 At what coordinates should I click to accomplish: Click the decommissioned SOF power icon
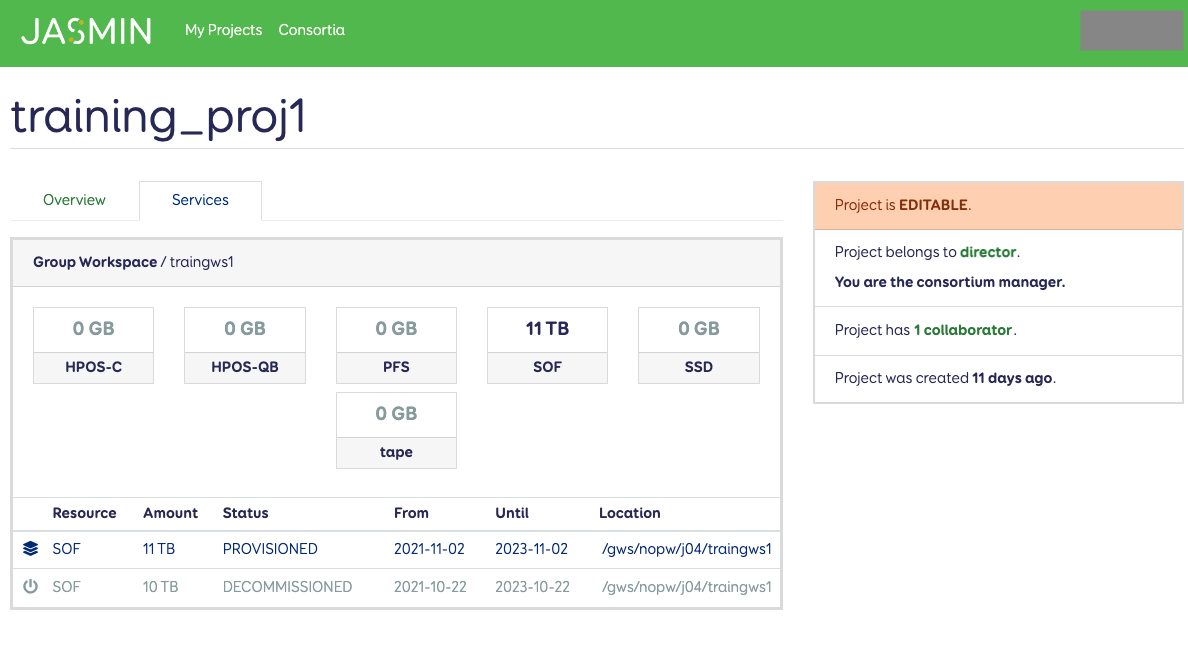(x=30, y=587)
